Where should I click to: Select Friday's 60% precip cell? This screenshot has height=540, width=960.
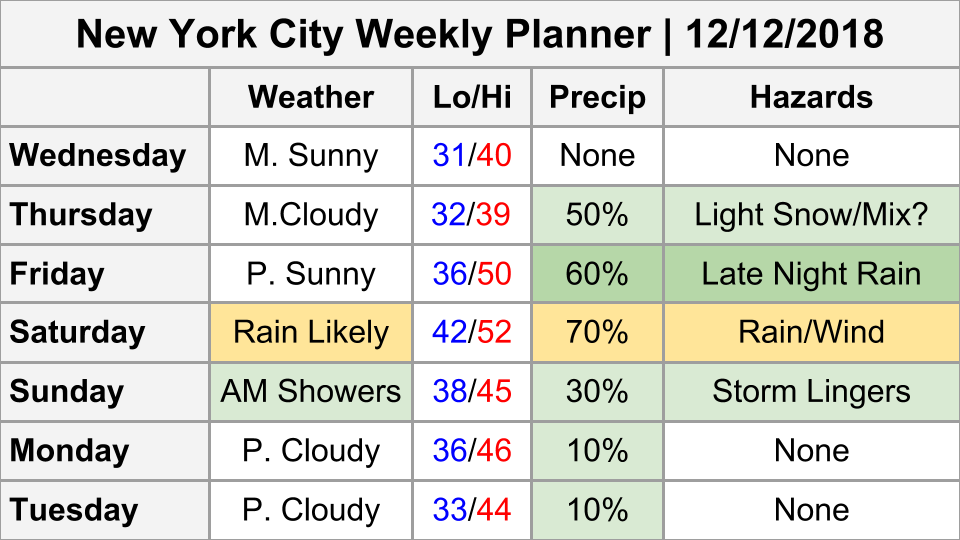[x=598, y=274]
